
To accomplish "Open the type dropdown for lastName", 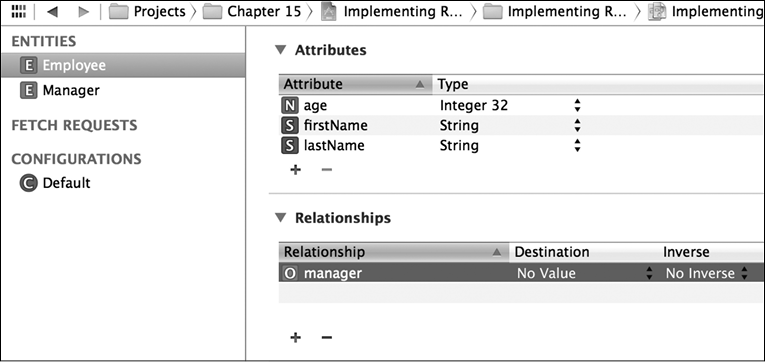I will (x=577, y=146).
